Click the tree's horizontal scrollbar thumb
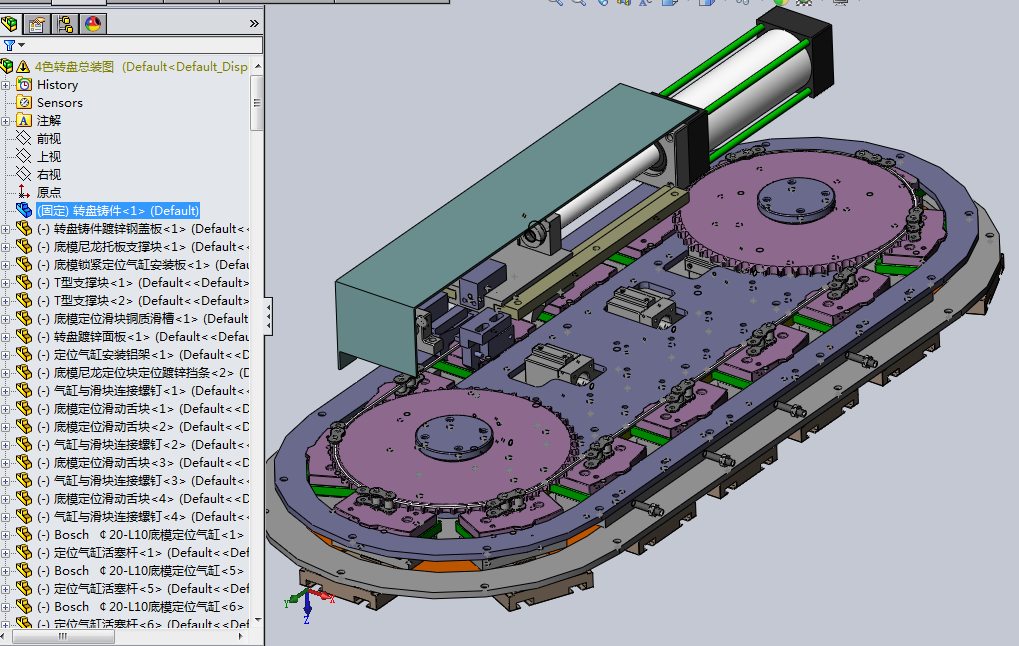The width and height of the screenshot is (1019, 646). (x=62, y=637)
